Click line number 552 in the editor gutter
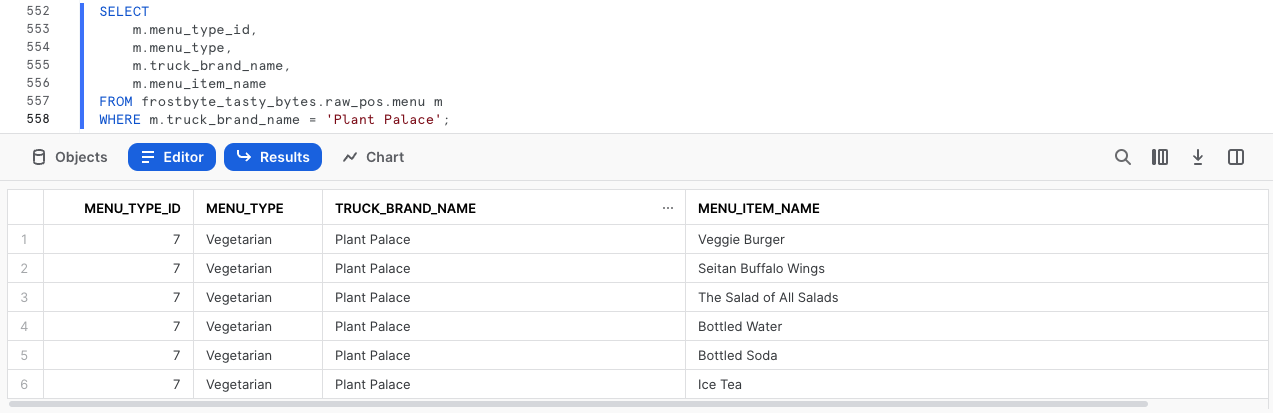The image size is (1273, 413). pos(38,11)
